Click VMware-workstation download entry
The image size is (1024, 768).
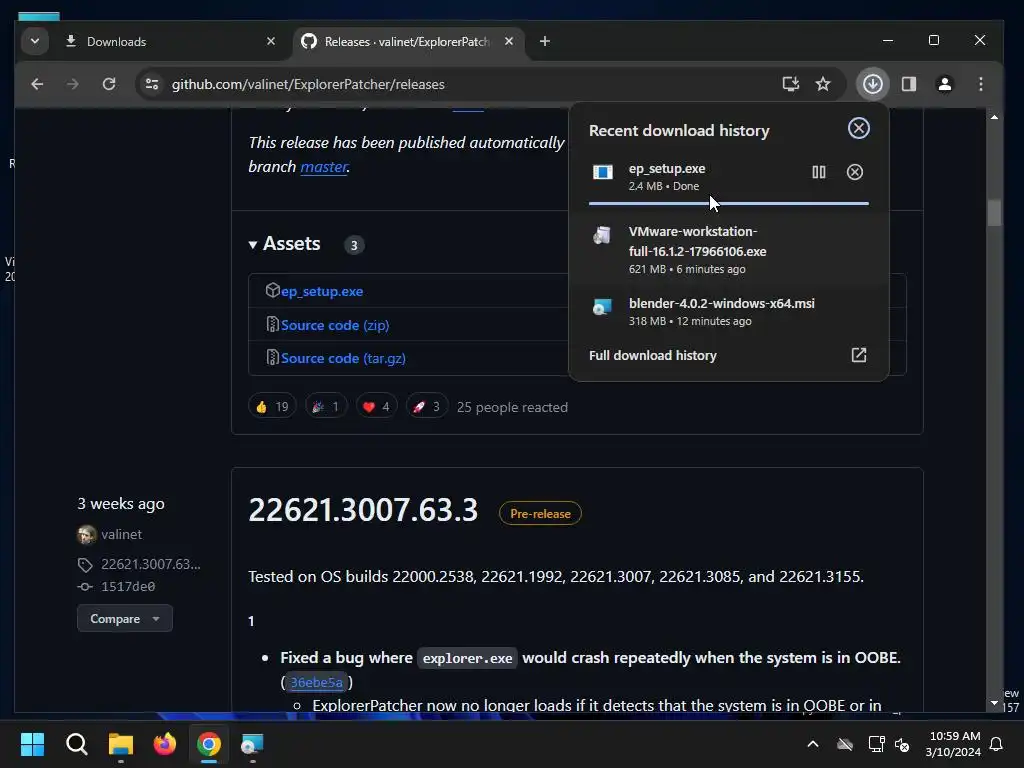[728, 249]
